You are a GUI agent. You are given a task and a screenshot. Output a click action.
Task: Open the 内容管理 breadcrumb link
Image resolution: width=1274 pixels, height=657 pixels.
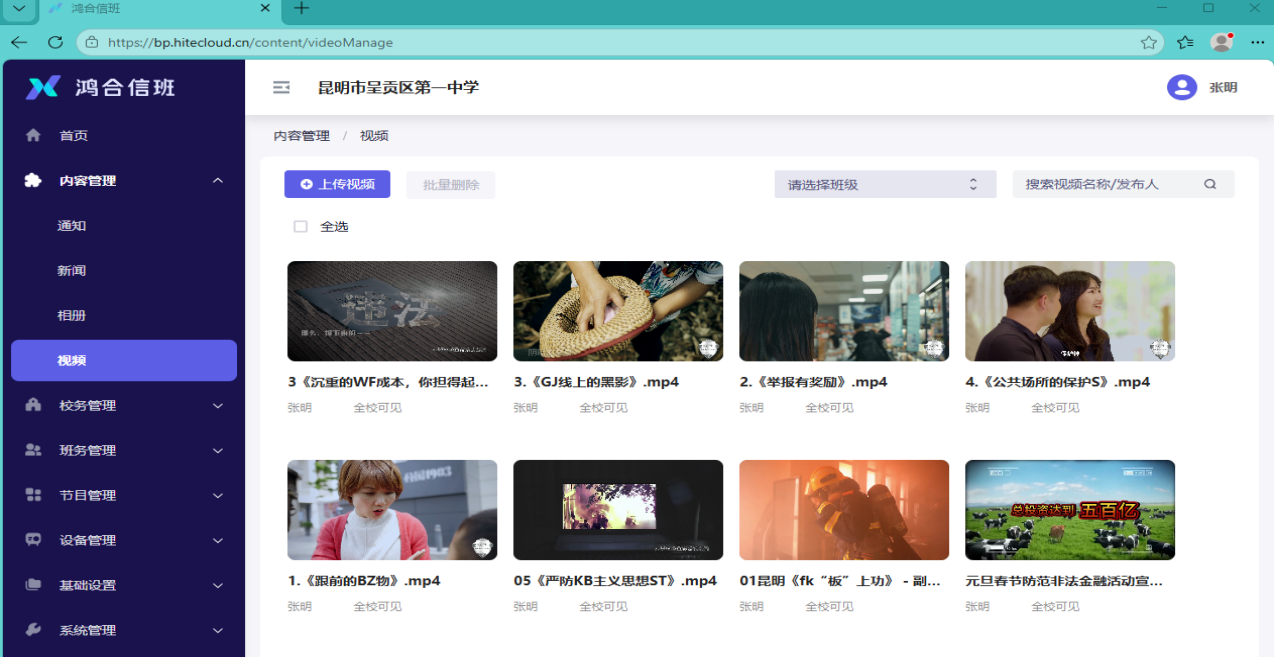[x=301, y=135]
